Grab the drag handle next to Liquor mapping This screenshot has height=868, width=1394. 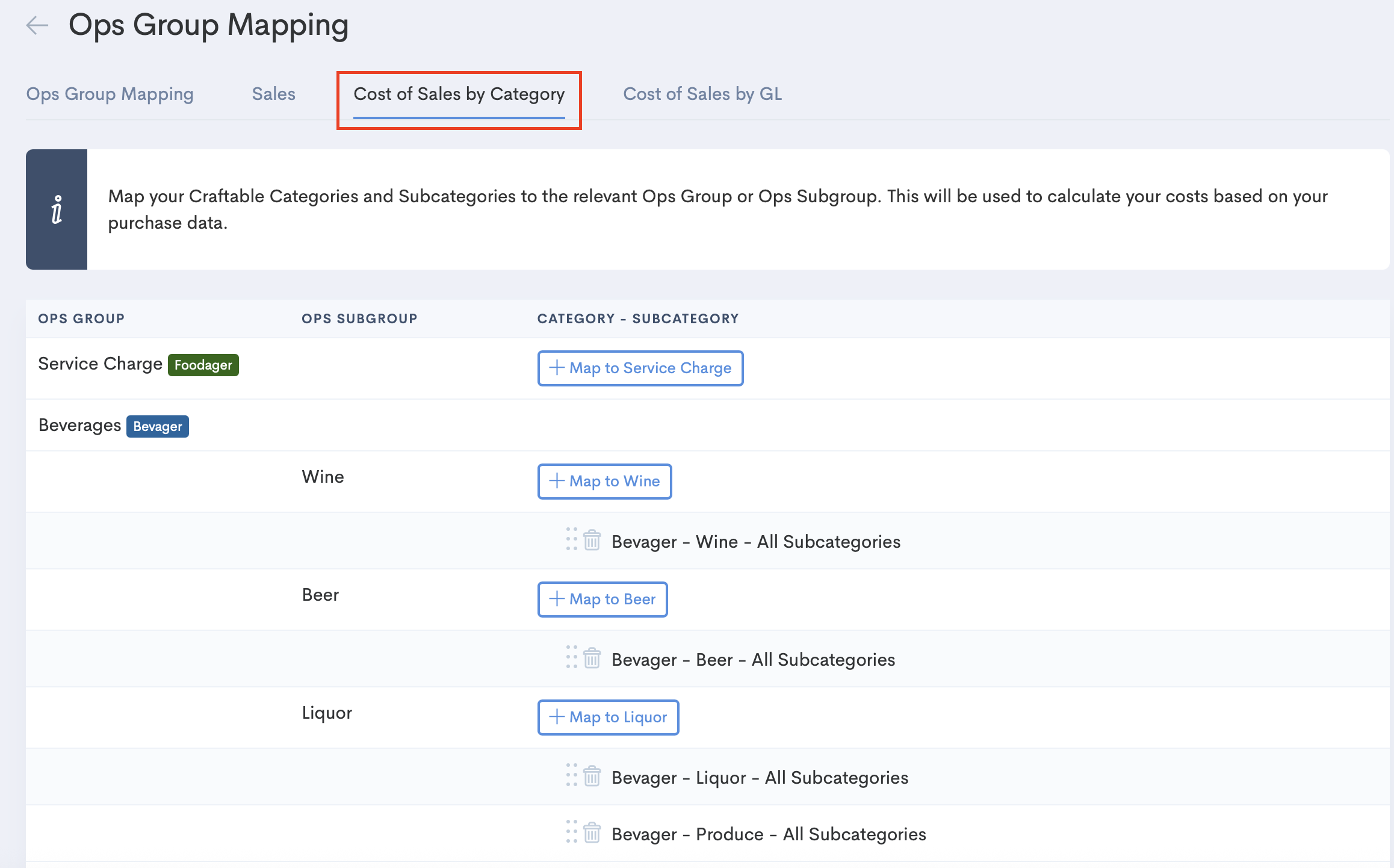point(571,777)
